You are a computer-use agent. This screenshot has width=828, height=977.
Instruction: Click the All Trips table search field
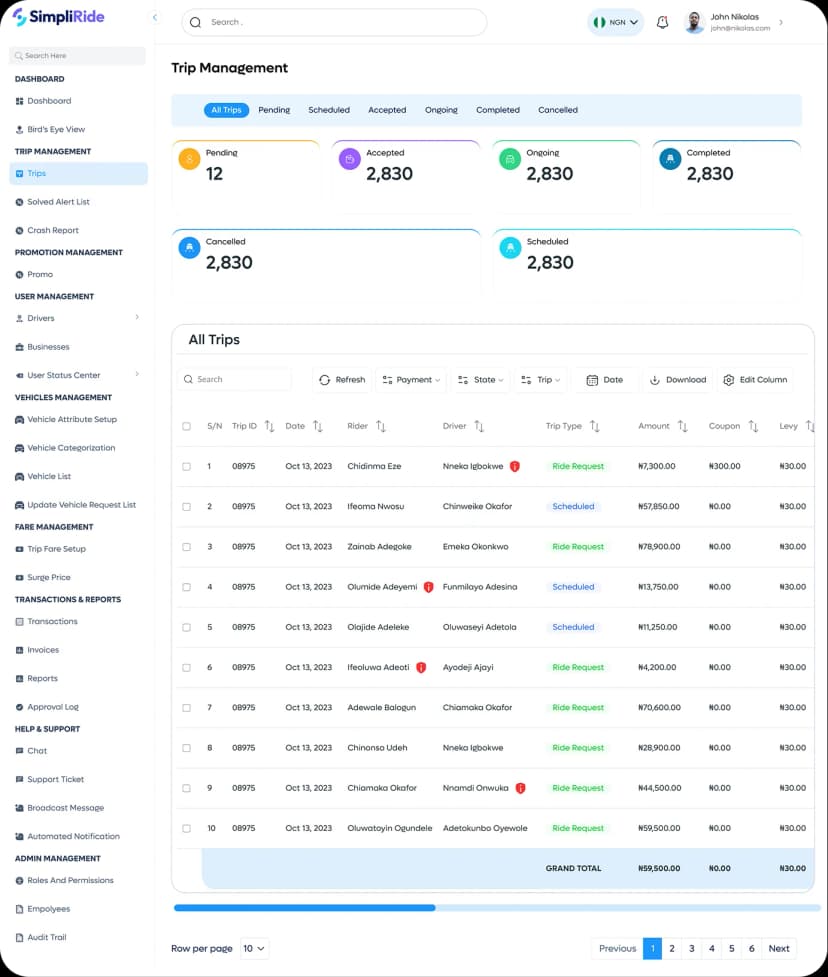pyautogui.click(x=236, y=379)
